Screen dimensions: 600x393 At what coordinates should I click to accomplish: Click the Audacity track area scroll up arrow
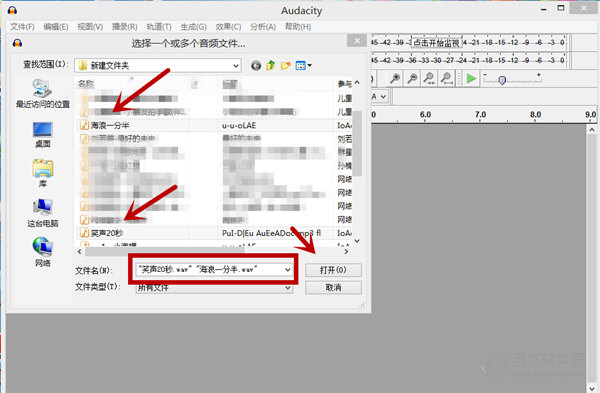coord(592,130)
